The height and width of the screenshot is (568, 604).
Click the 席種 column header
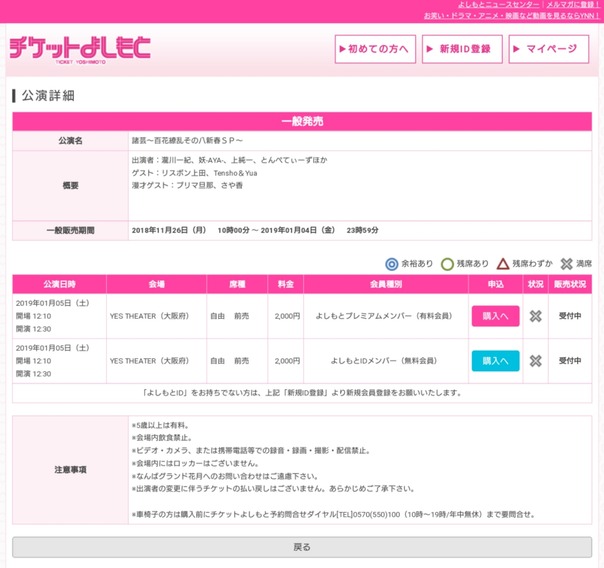[x=237, y=284]
